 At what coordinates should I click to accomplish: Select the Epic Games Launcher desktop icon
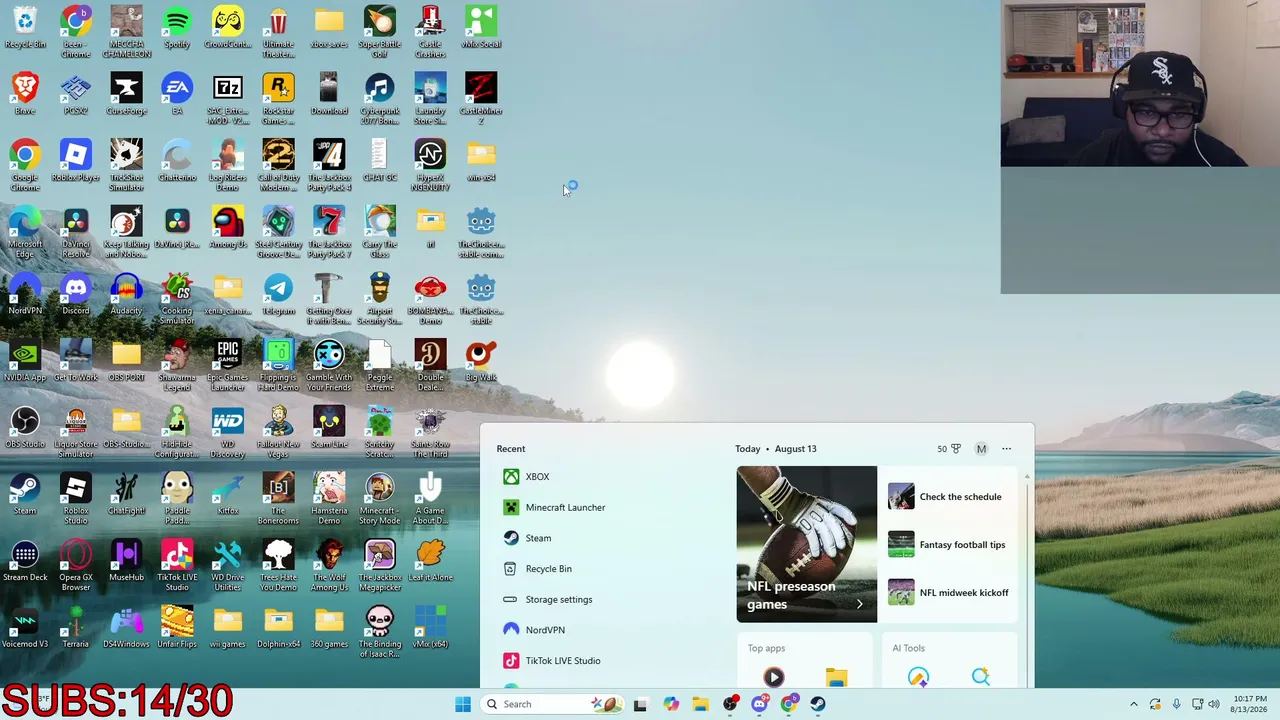[228, 366]
